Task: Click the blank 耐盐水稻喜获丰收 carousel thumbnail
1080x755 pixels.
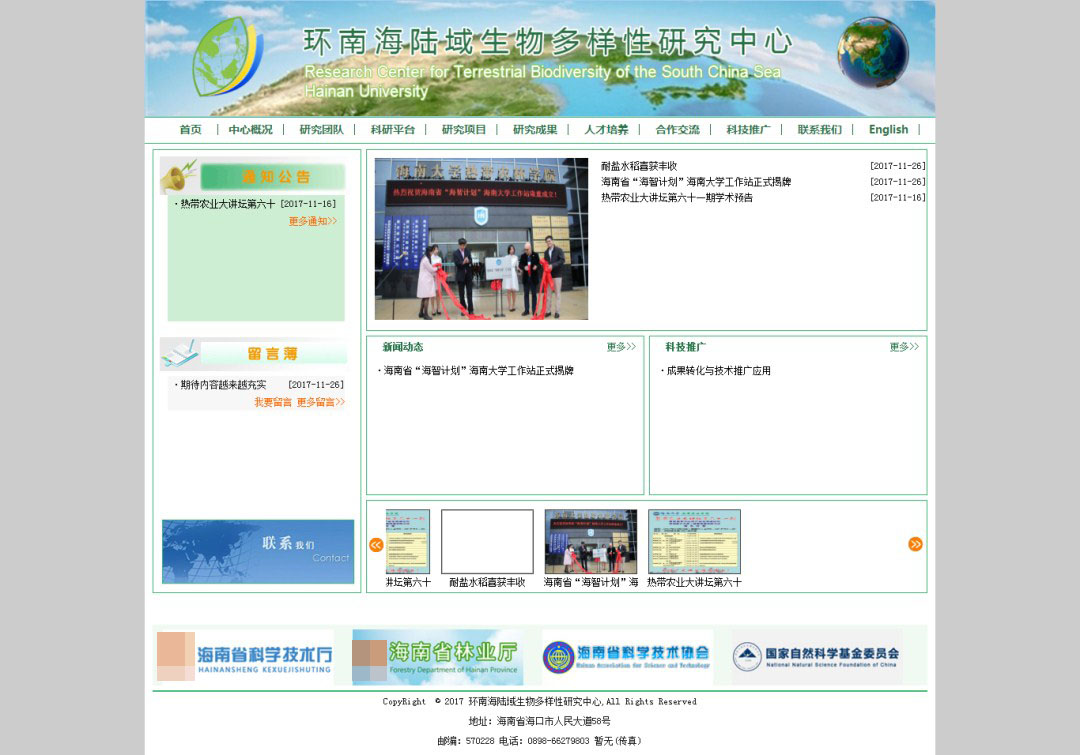Action: (x=487, y=542)
